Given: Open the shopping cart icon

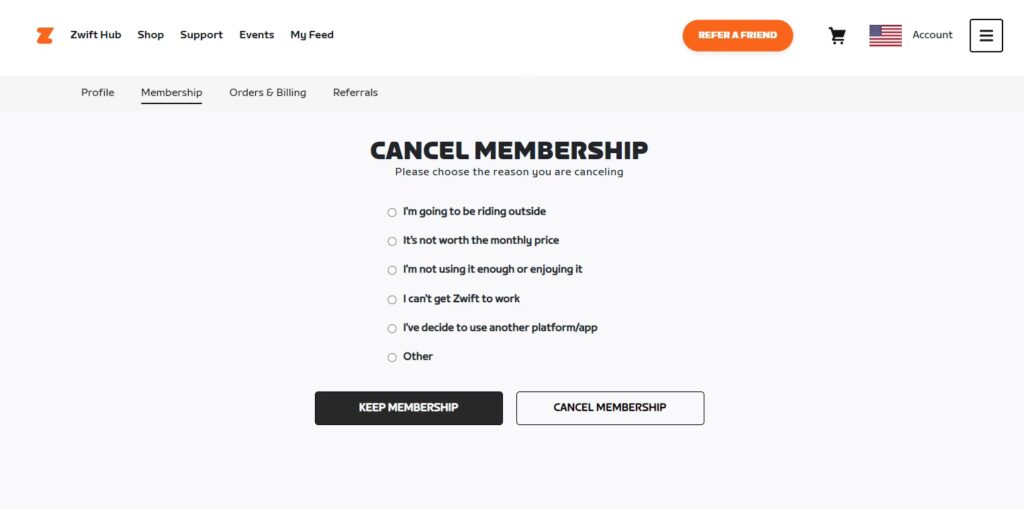Looking at the screenshot, I should (x=837, y=36).
